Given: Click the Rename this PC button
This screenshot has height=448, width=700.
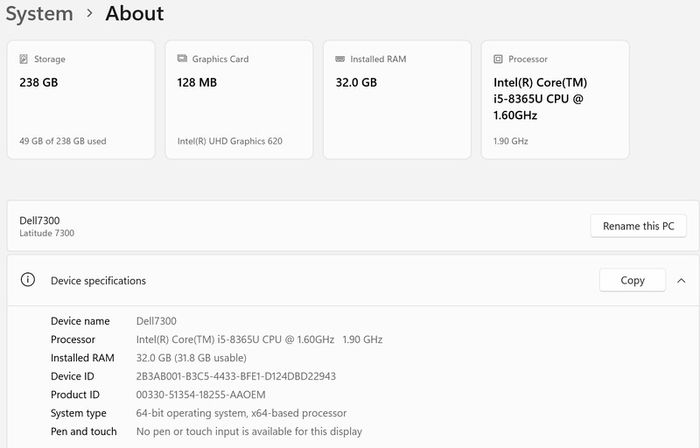Looking at the screenshot, I should coord(638,226).
